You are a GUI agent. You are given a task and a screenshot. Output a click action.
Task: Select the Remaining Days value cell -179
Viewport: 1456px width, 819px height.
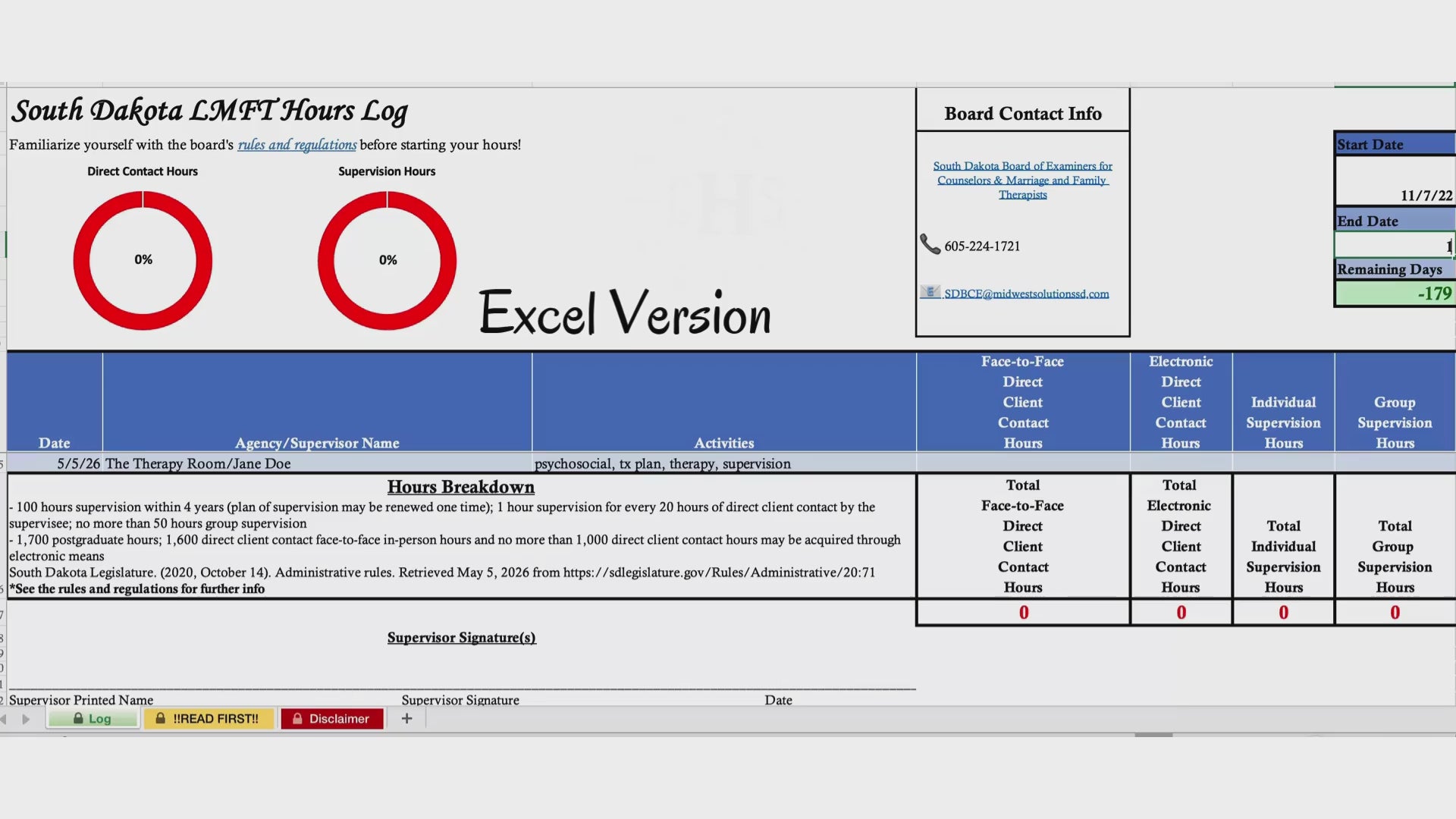(x=1394, y=293)
